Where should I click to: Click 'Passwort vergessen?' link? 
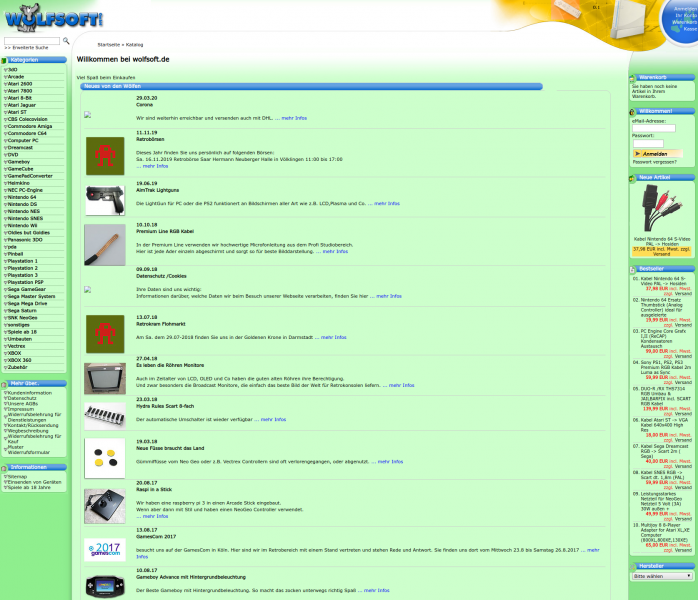click(x=654, y=162)
